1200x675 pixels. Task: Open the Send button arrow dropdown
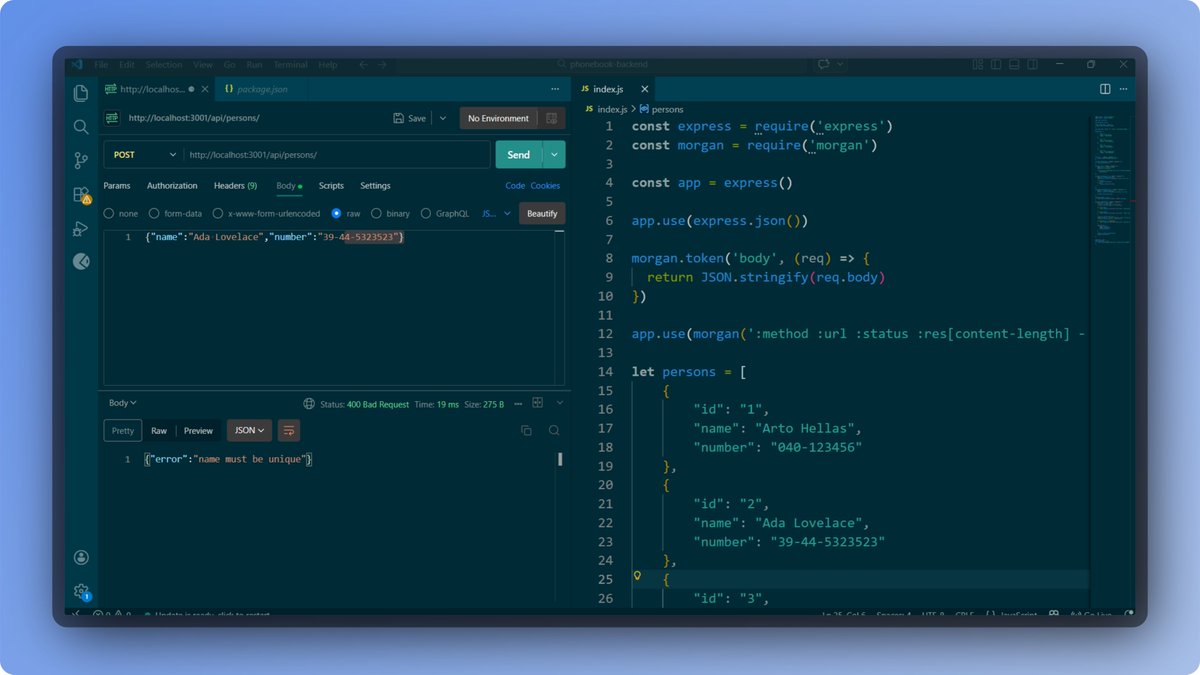coord(554,155)
